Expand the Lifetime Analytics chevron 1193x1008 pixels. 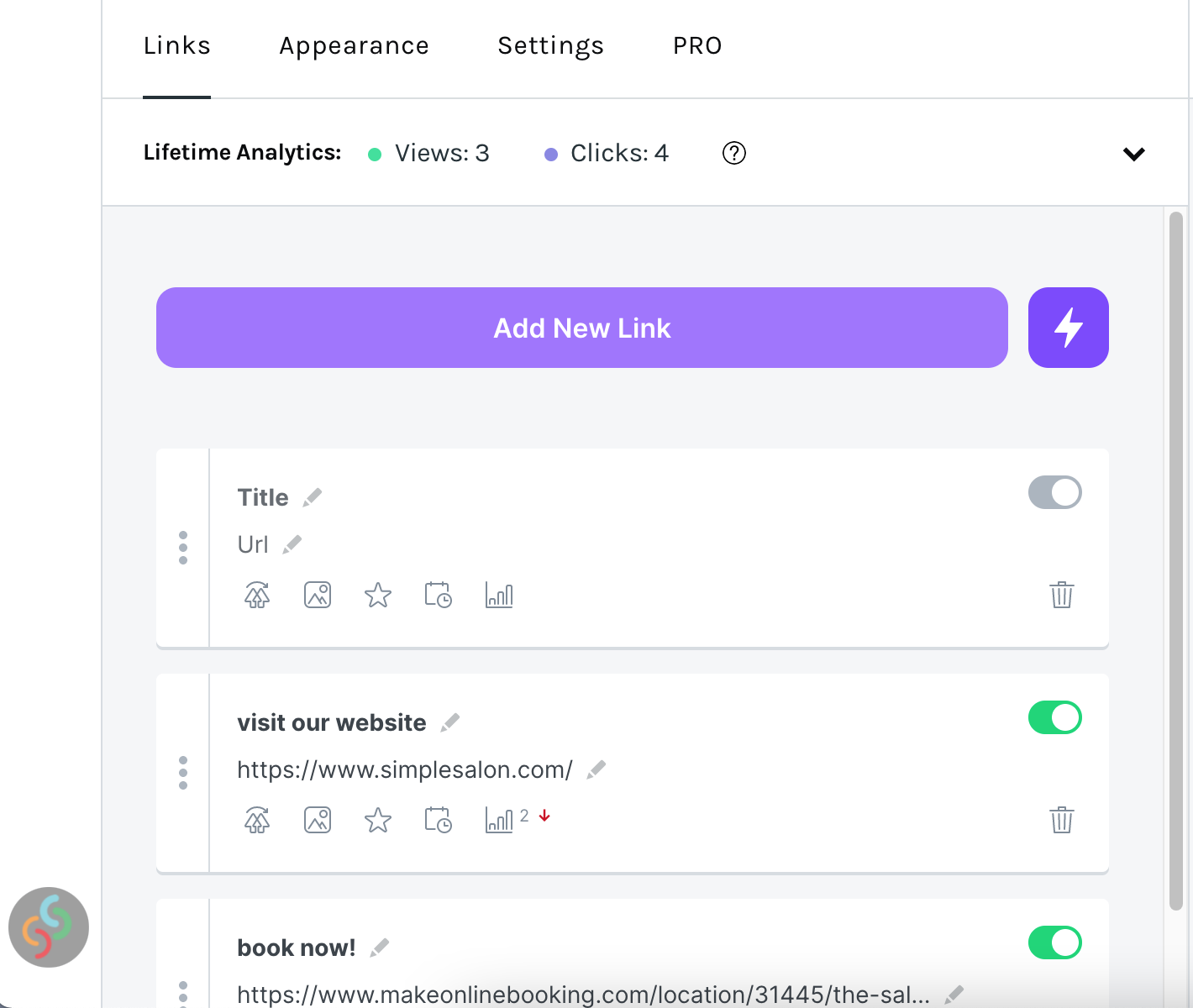pyautogui.click(x=1134, y=154)
